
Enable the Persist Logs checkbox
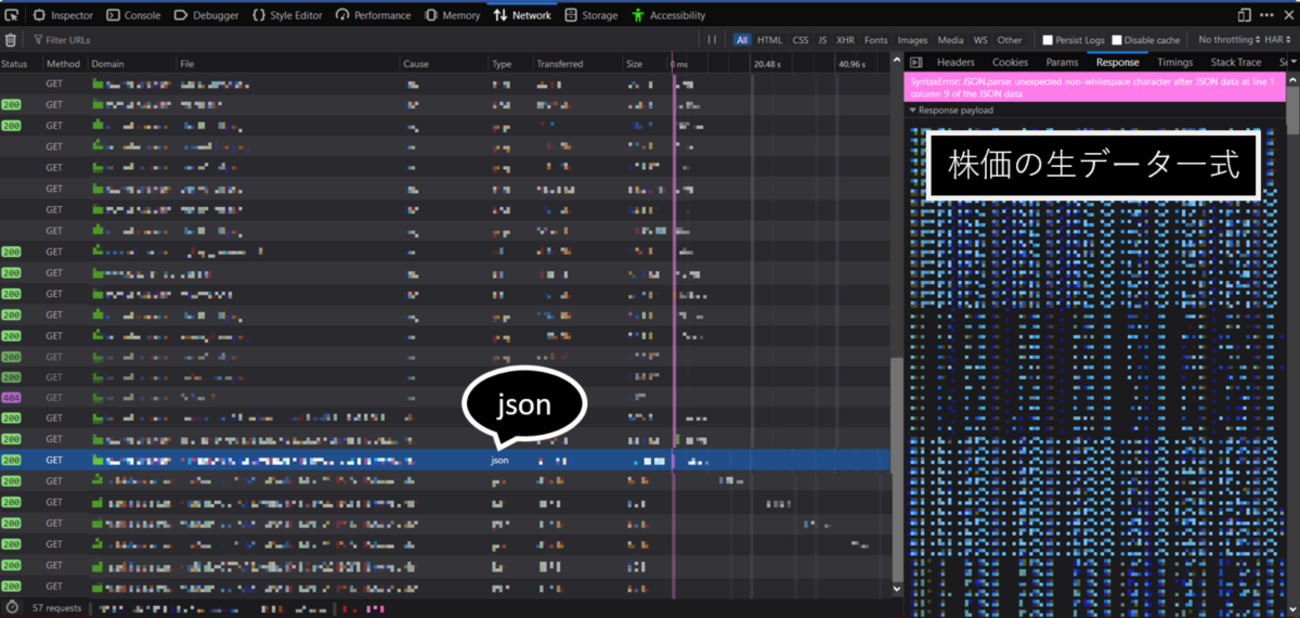pos(1048,40)
